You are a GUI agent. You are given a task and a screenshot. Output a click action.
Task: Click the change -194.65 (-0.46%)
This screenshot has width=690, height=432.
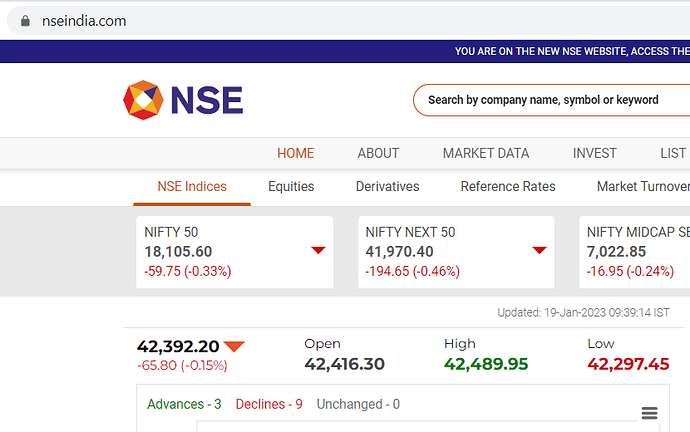point(412,271)
